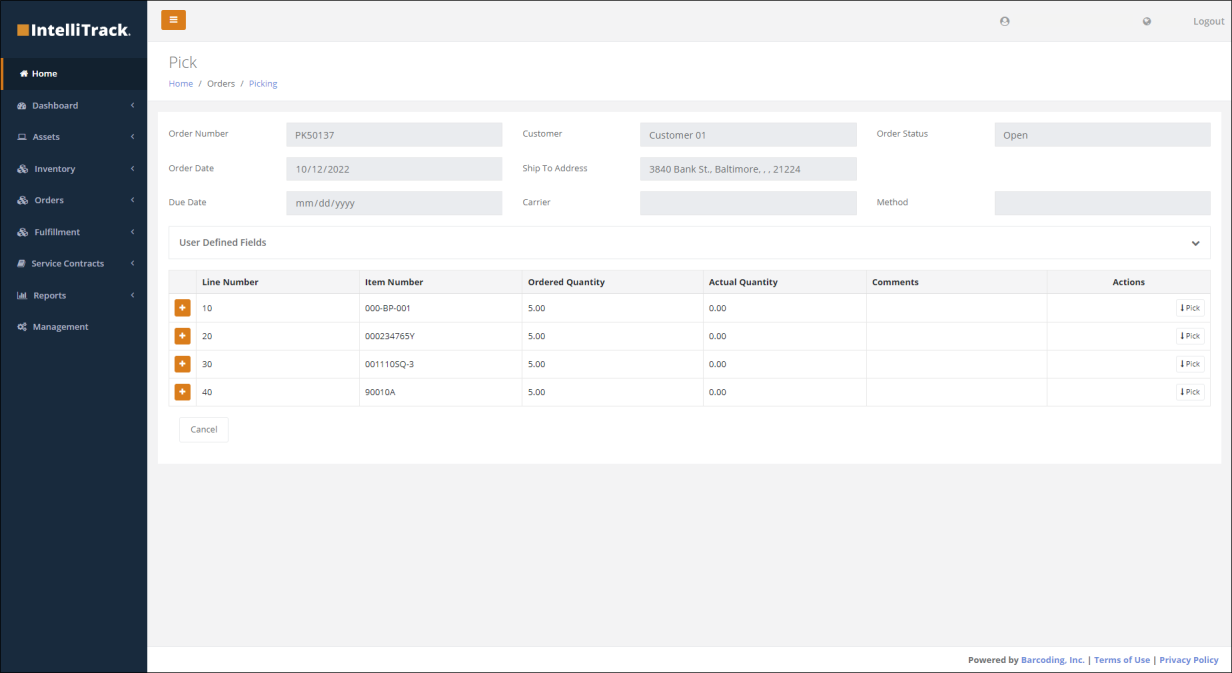Click the Picking breadcrumb link

(x=263, y=84)
